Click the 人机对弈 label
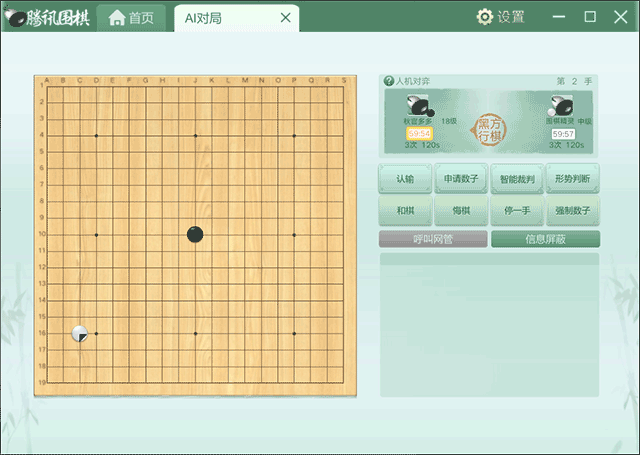This screenshot has width=640, height=455. (413, 81)
